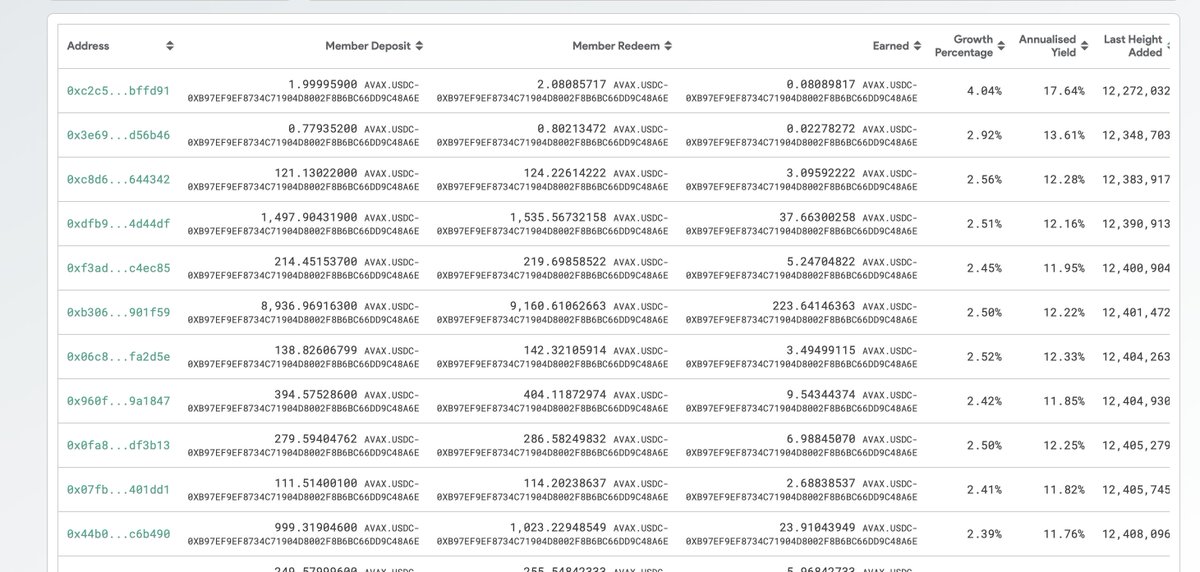Select deposit value 394.57528600
This screenshot has height=572, width=1200.
pyautogui.click(x=314, y=394)
